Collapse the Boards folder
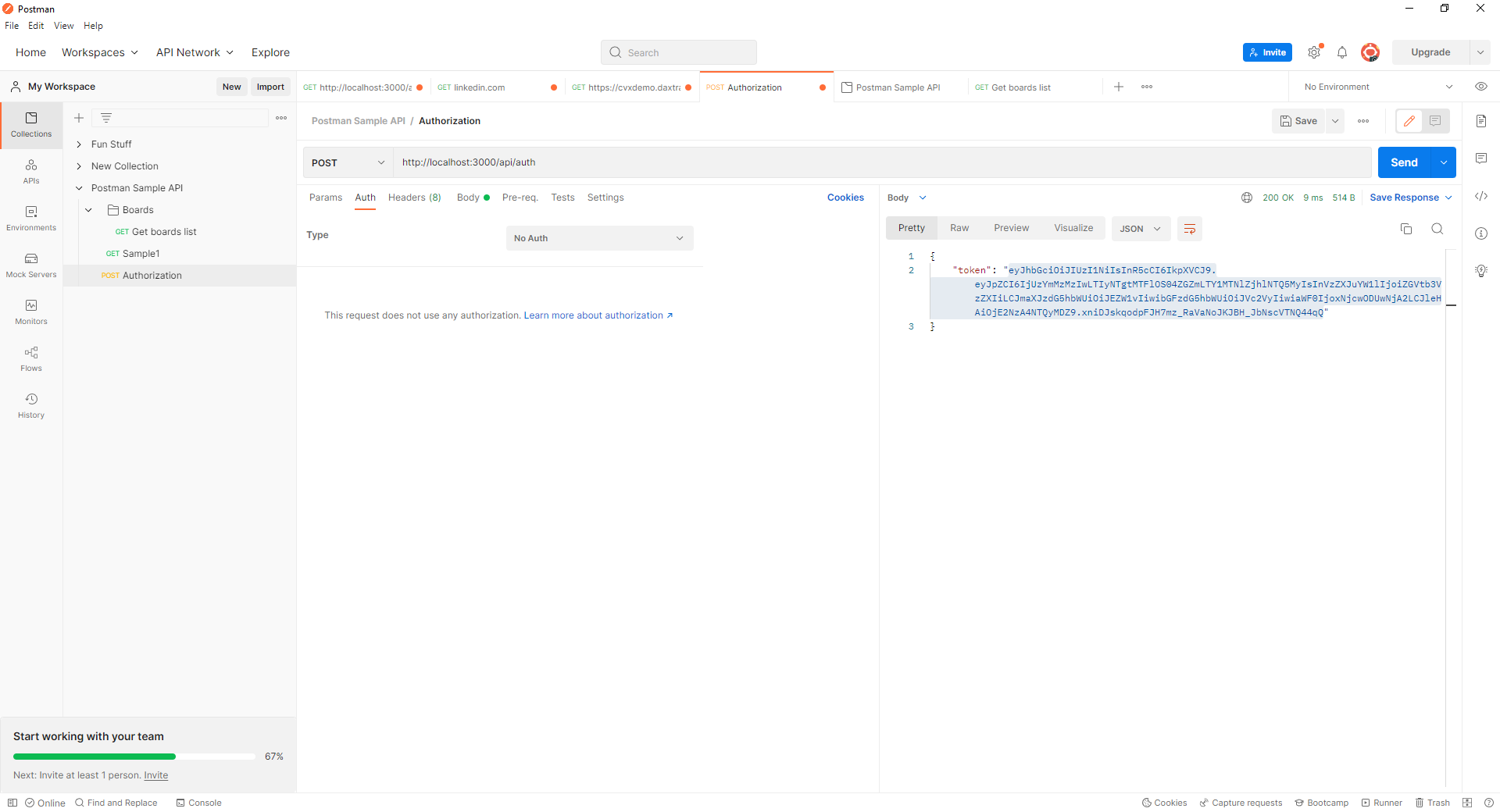This screenshot has height=812, width=1500. pos(89,210)
